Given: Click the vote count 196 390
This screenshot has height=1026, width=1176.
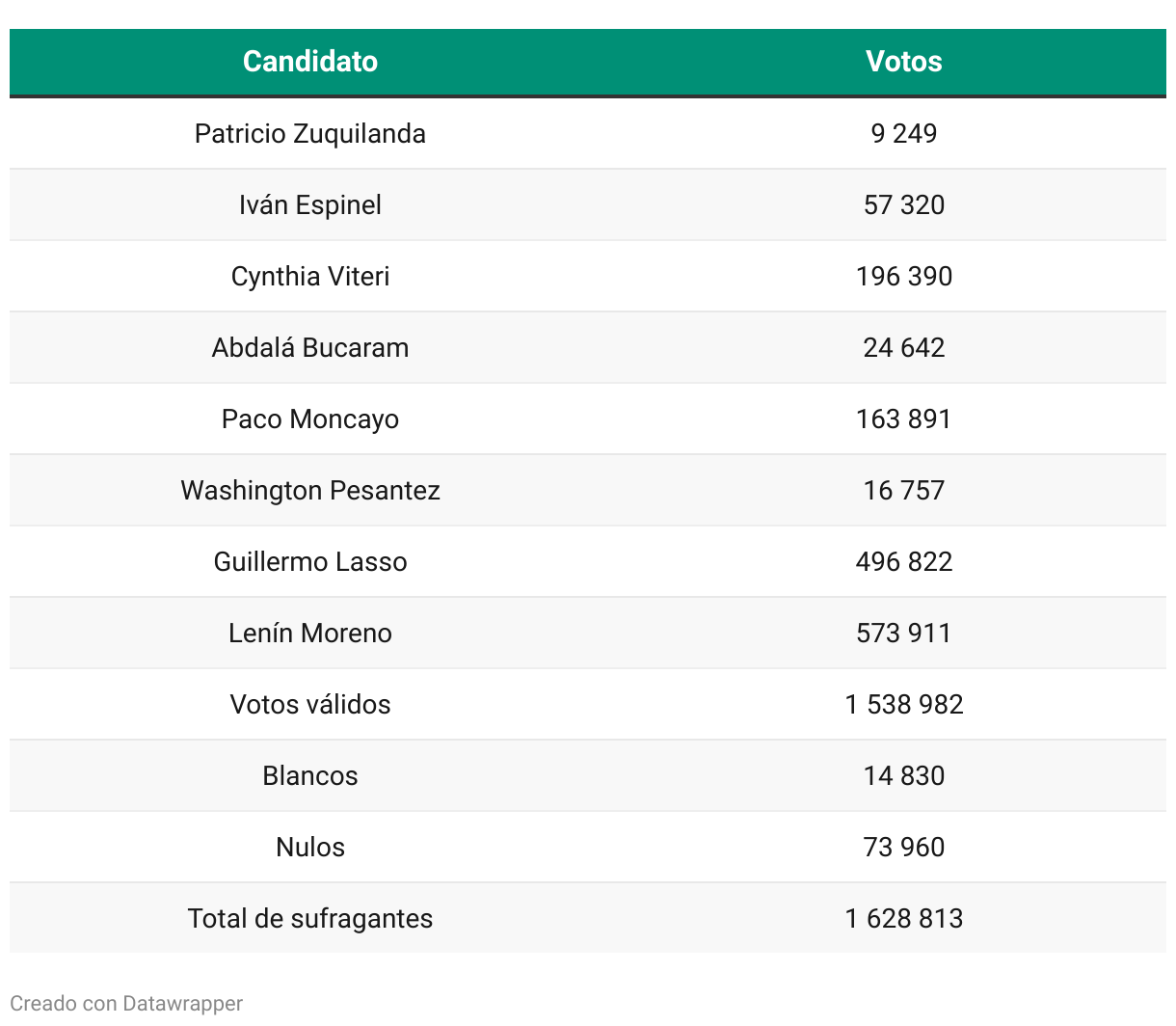Looking at the screenshot, I should pos(903,276).
